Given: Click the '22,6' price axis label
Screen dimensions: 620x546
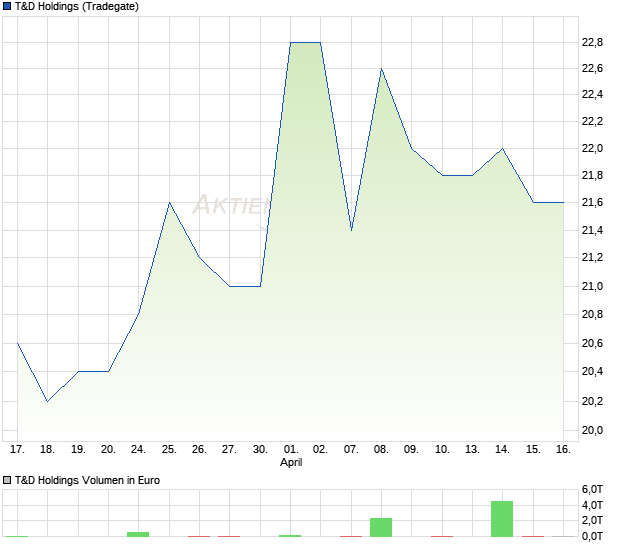Looking at the screenshot, I should (592, 68).
